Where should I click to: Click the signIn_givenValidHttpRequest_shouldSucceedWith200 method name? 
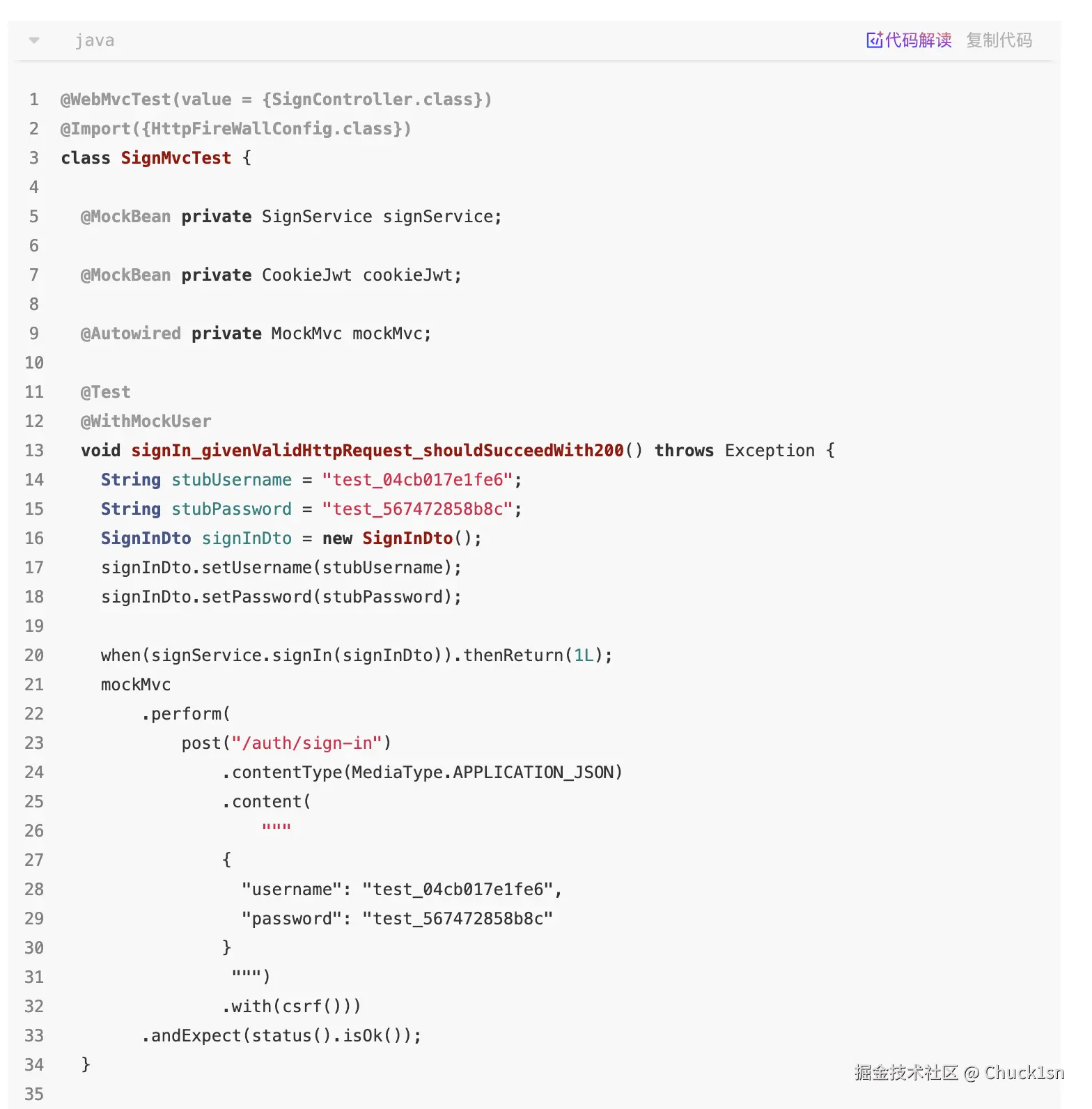(x=377, y=451)
